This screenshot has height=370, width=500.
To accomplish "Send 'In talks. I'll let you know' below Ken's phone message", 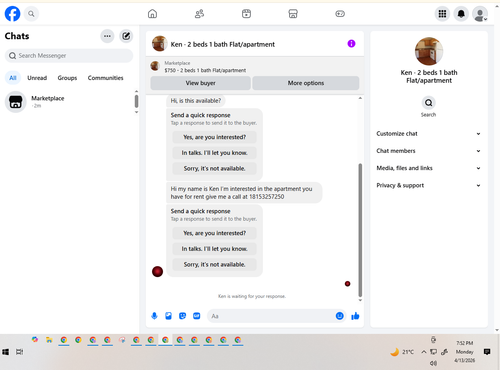I will click(214, 249).
